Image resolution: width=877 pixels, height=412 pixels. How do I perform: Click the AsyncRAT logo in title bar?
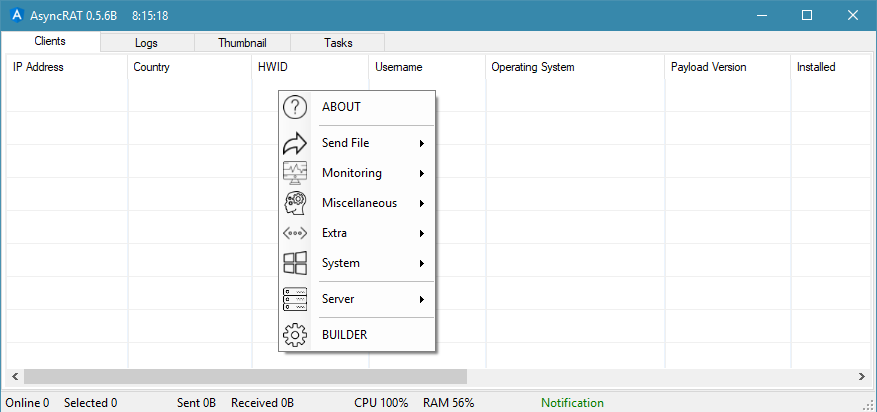[17, 15]
